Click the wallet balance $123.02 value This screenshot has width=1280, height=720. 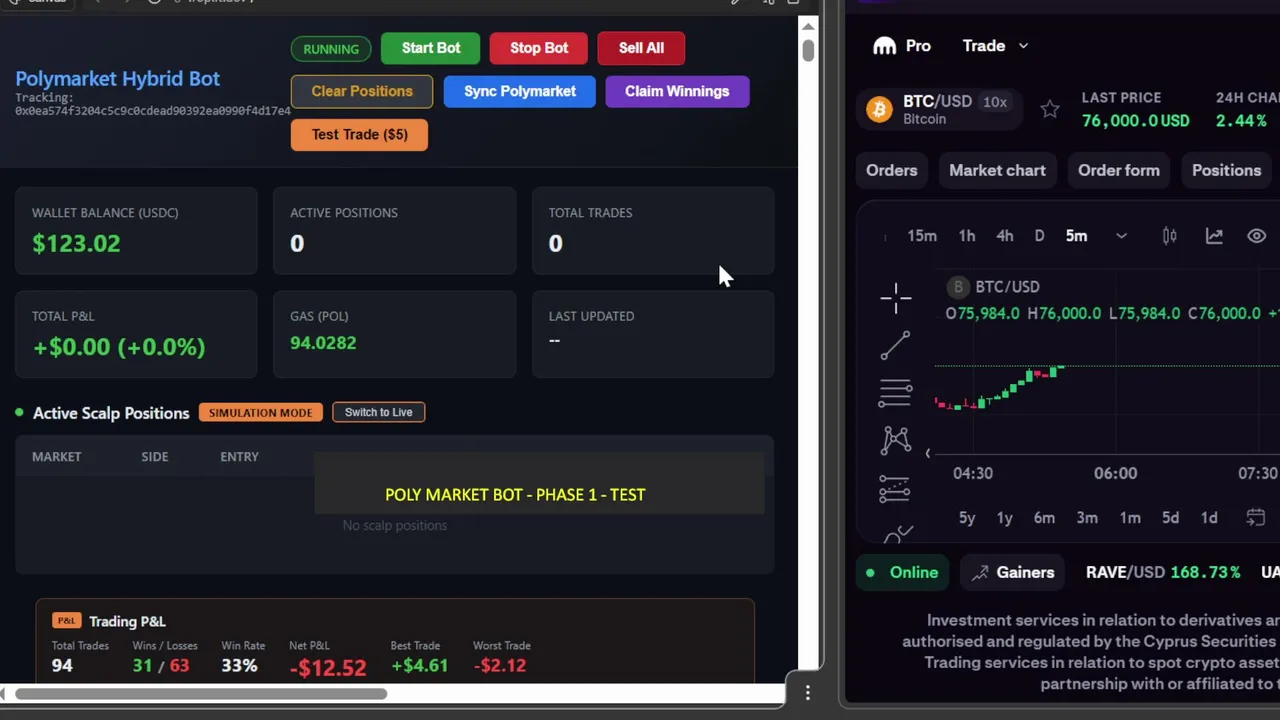[76, 244]
